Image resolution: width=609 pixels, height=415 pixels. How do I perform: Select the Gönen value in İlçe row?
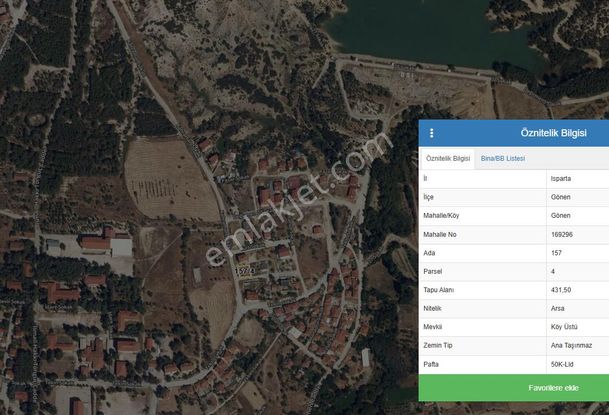pos(560,197)
